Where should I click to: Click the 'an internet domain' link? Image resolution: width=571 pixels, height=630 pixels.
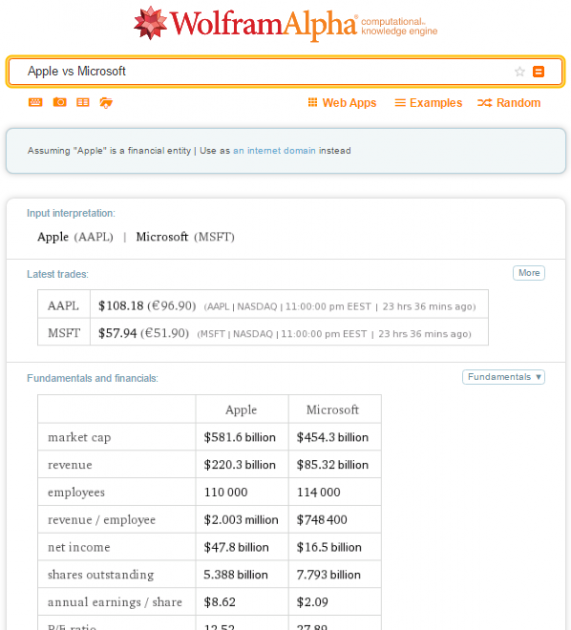point(274,151)
